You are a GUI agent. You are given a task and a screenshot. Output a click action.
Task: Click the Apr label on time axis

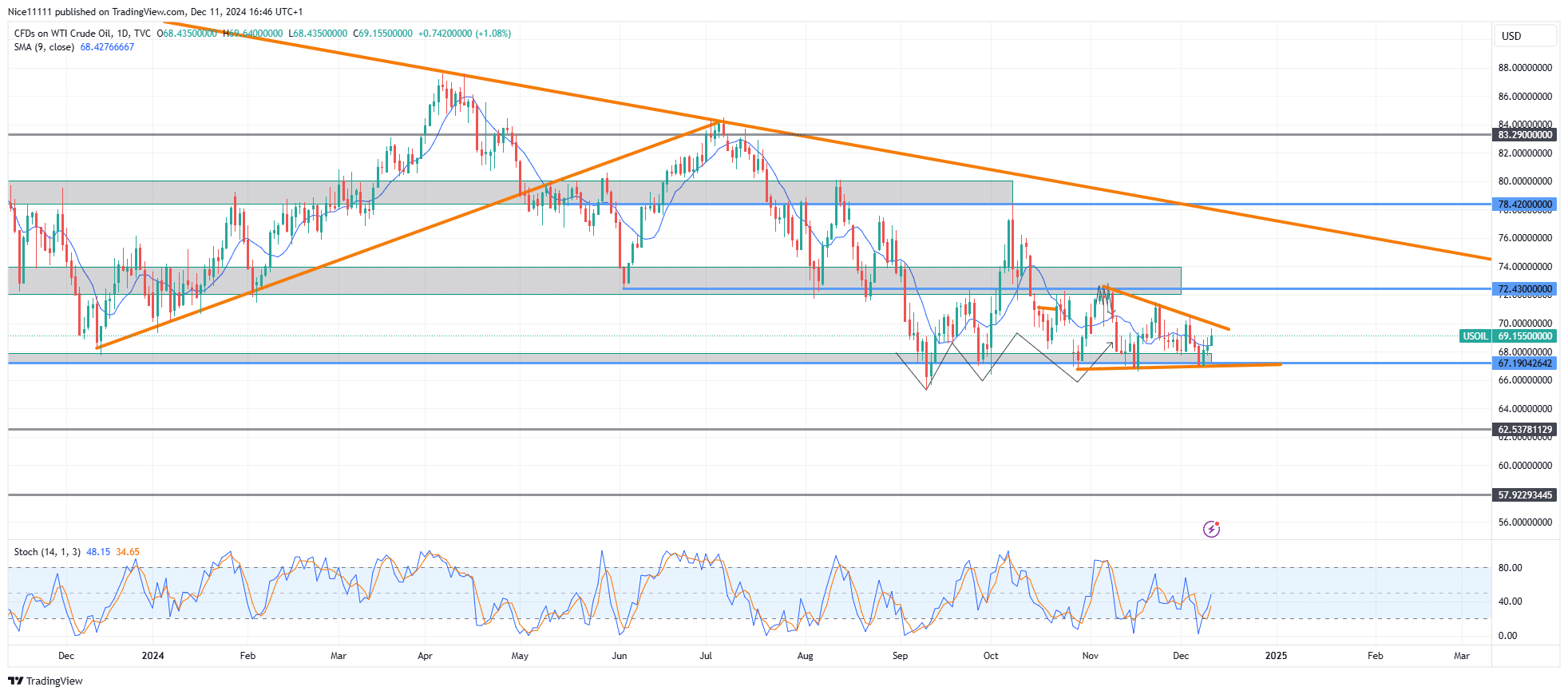425,656
